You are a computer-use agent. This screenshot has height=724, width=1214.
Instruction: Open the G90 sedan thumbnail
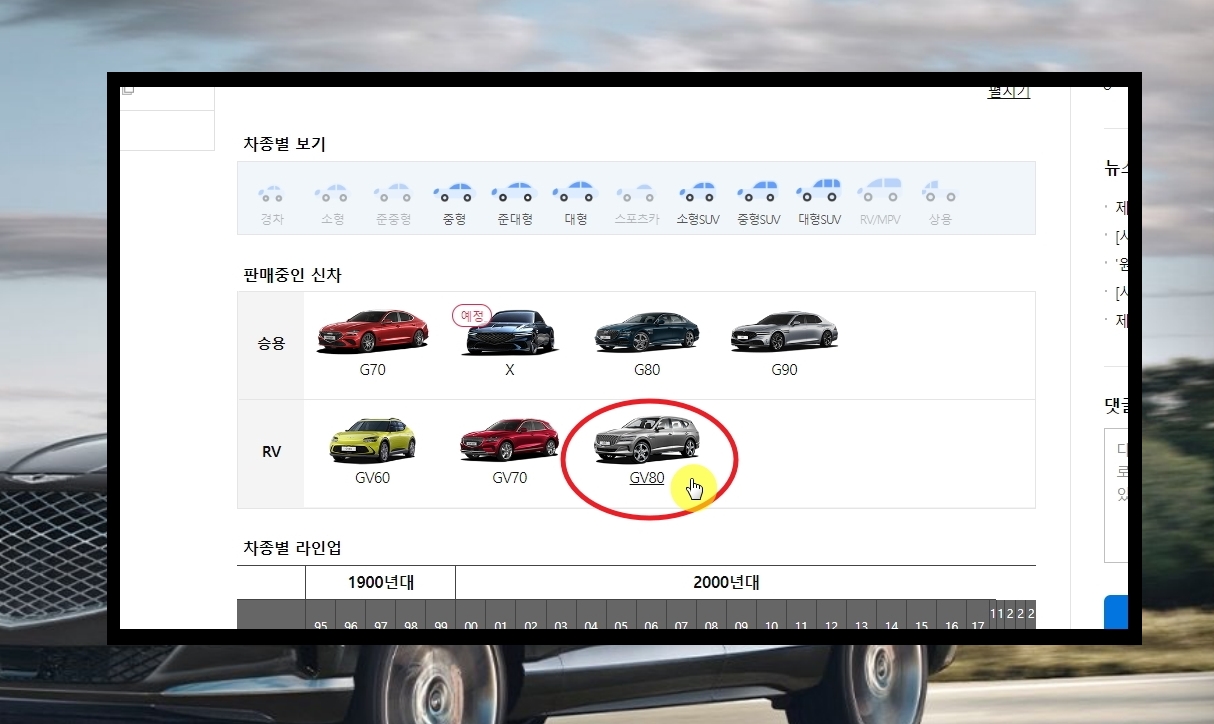pos(784,331)
